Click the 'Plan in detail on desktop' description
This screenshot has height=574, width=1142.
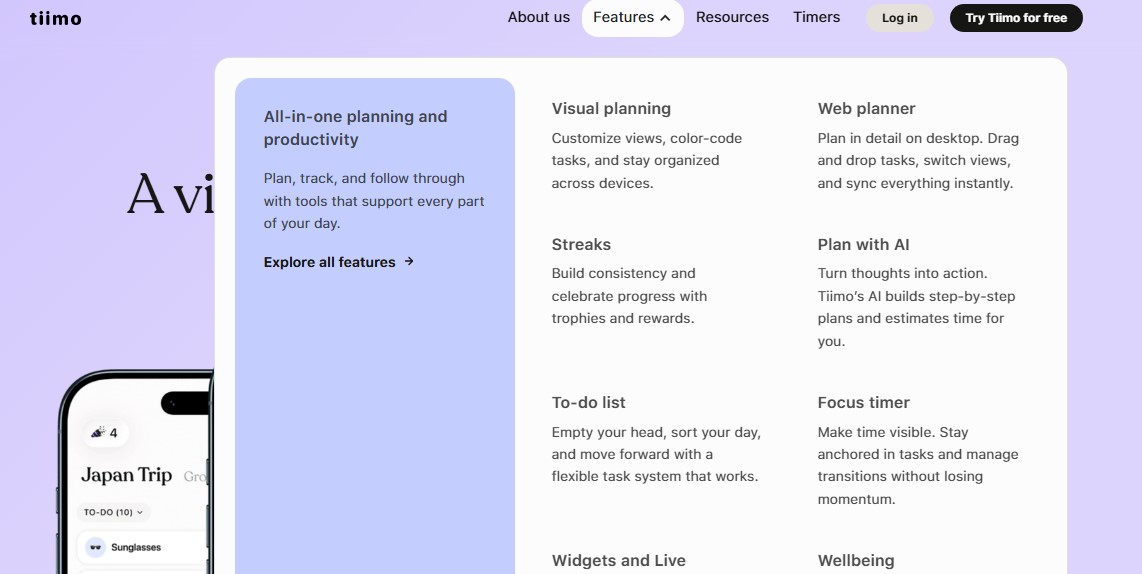918,160
